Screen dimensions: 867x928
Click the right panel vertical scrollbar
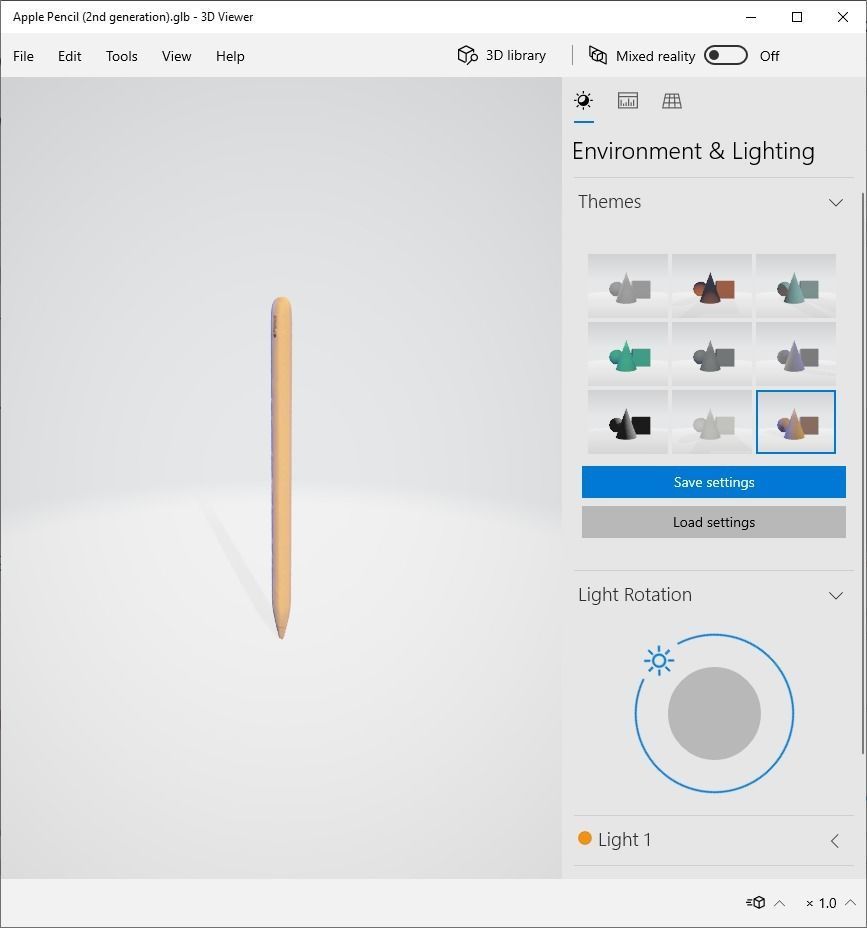(863, 473)
